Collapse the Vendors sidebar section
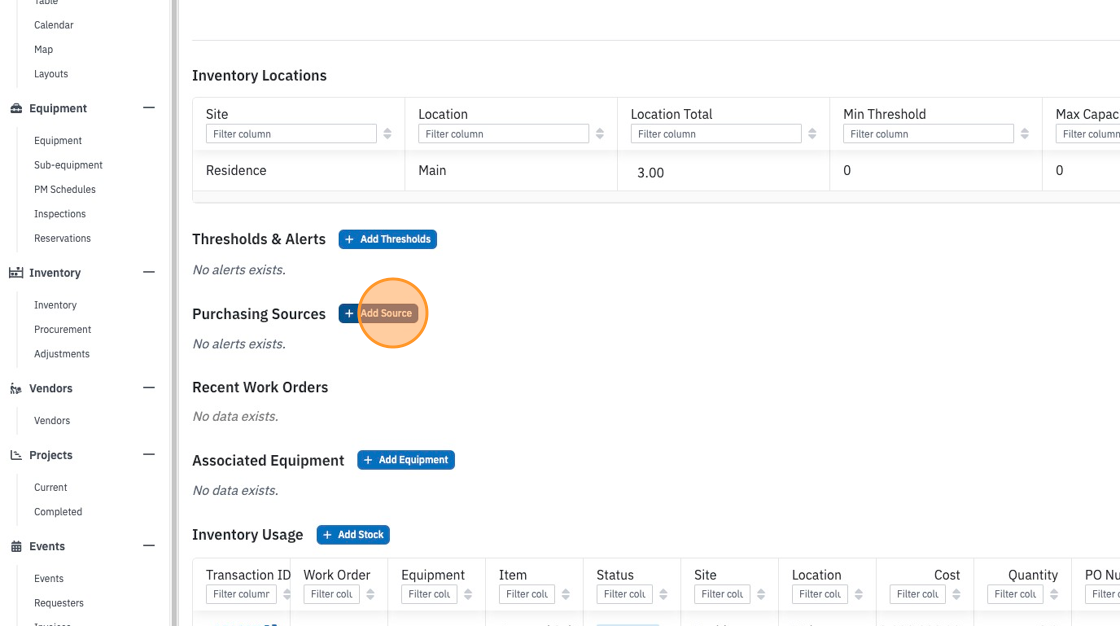Image resolution: width=1120 pixels, height=626 pixels. click(x=149, y=388)
